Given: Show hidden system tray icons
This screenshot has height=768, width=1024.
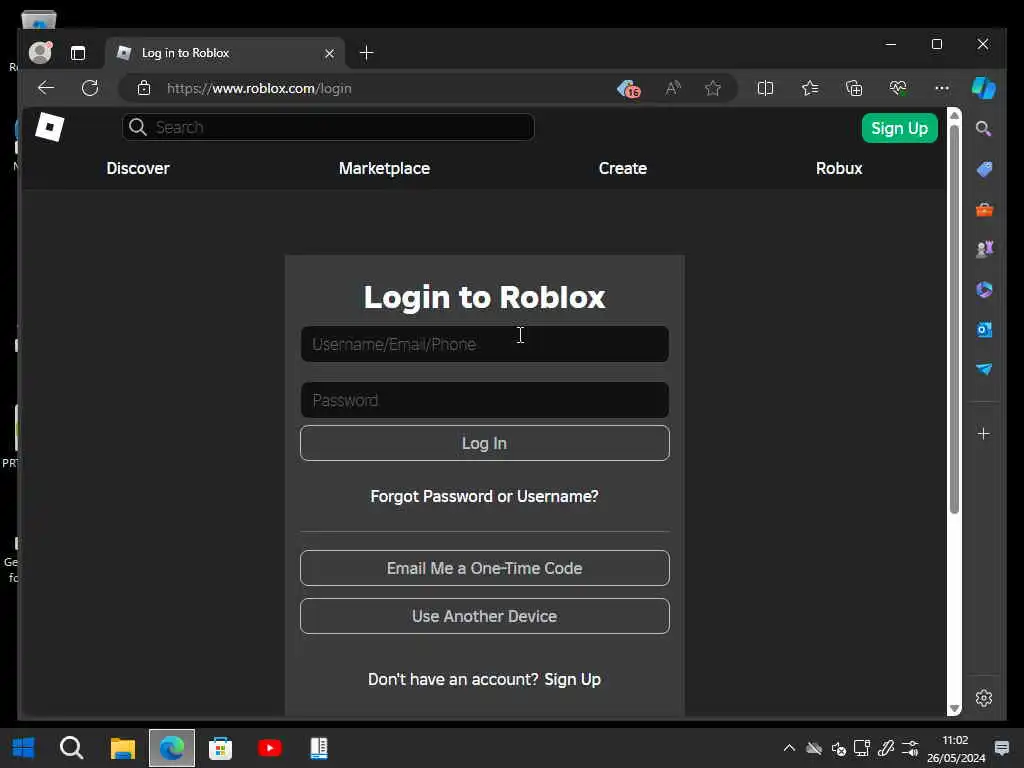Looking at the screenshot, I should (x=789, y=748).
